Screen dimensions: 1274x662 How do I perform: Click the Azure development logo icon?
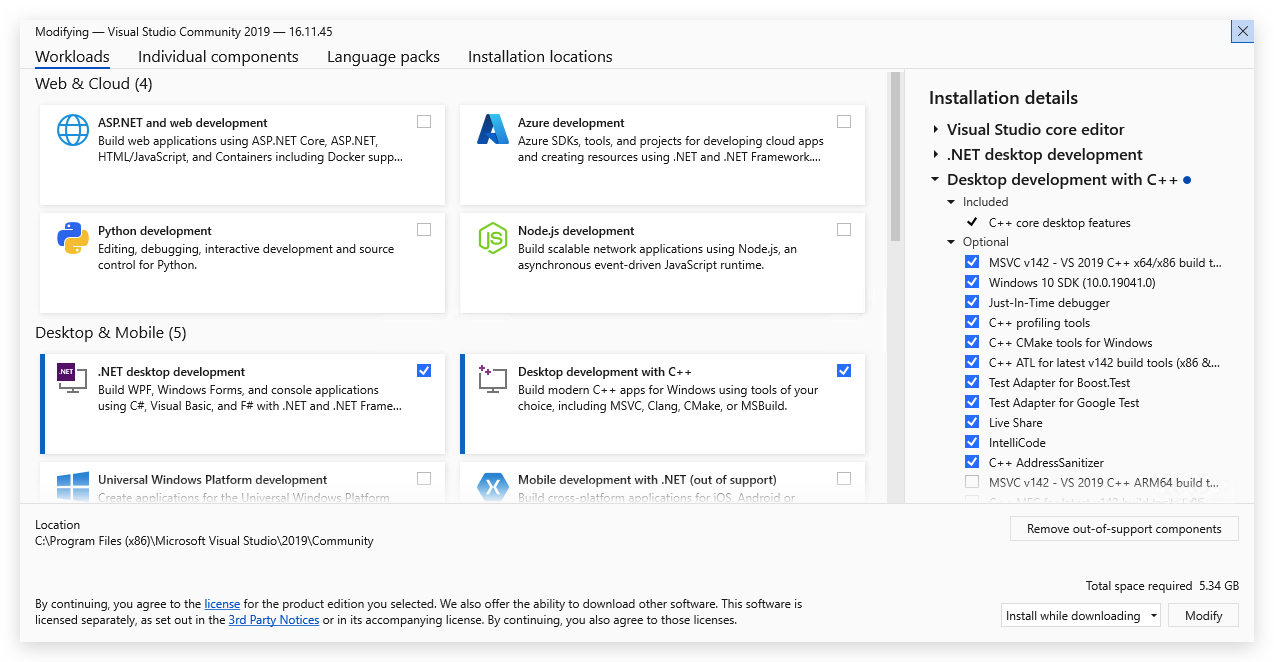point(493,130)
